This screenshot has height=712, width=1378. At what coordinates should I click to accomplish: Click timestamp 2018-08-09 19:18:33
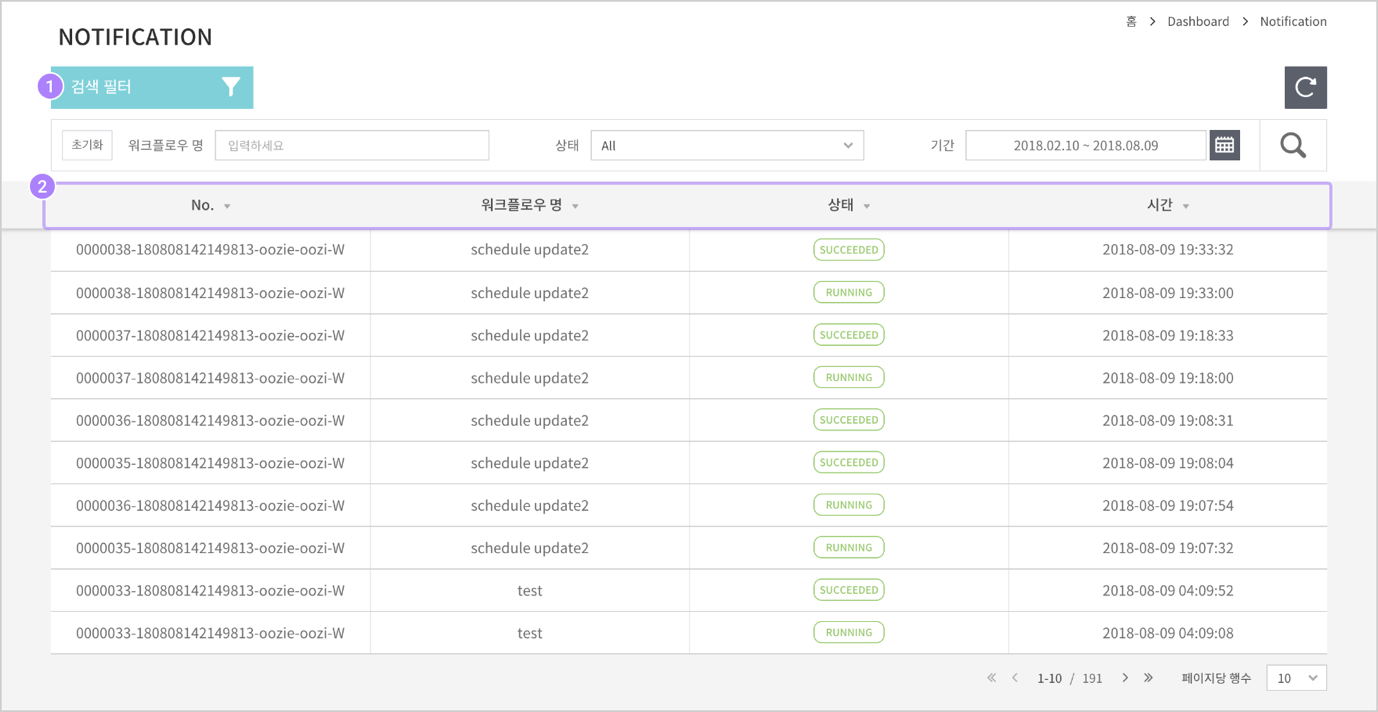[x=1168, y=335]
